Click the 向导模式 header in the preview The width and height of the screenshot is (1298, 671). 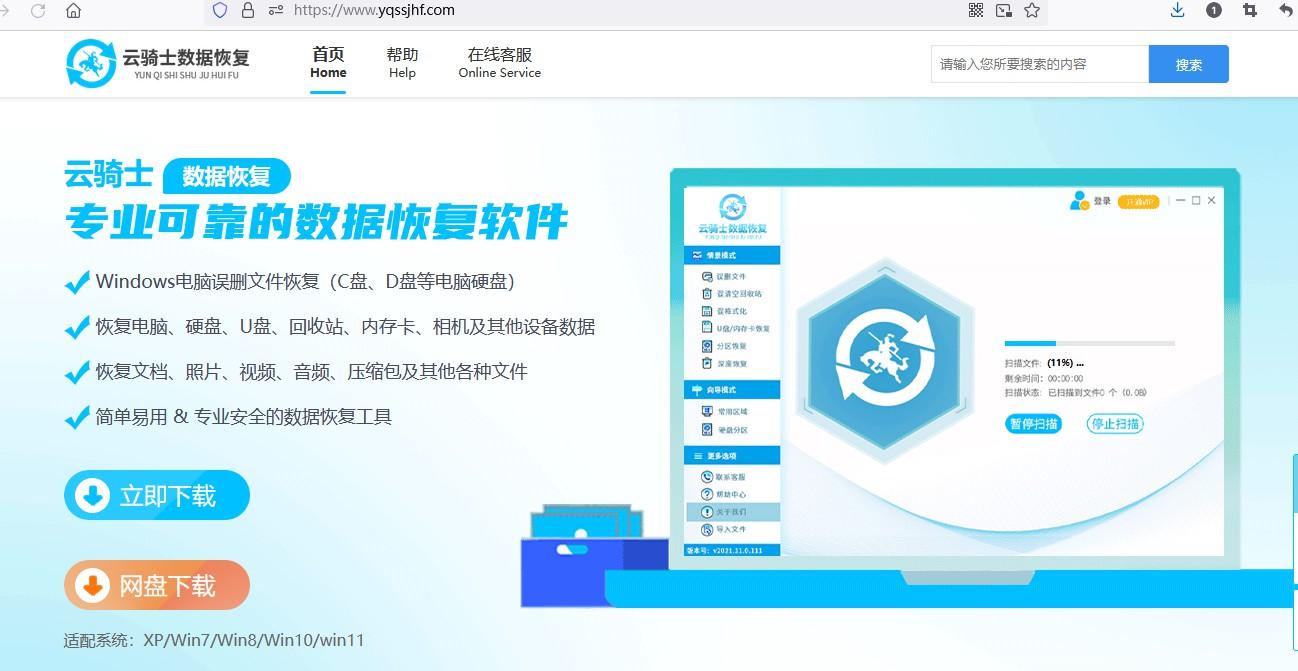pos(731,389)
